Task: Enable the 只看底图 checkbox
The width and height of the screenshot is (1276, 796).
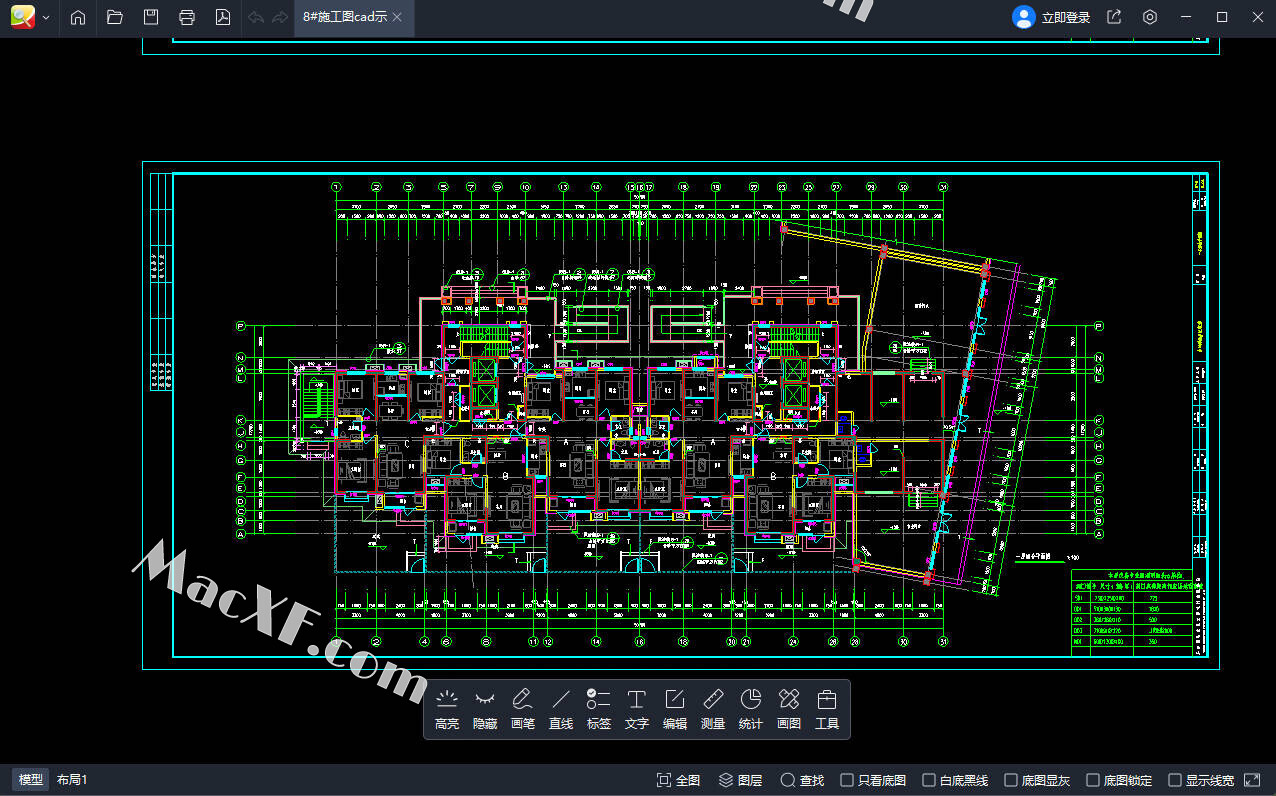Action: [847, 780]
